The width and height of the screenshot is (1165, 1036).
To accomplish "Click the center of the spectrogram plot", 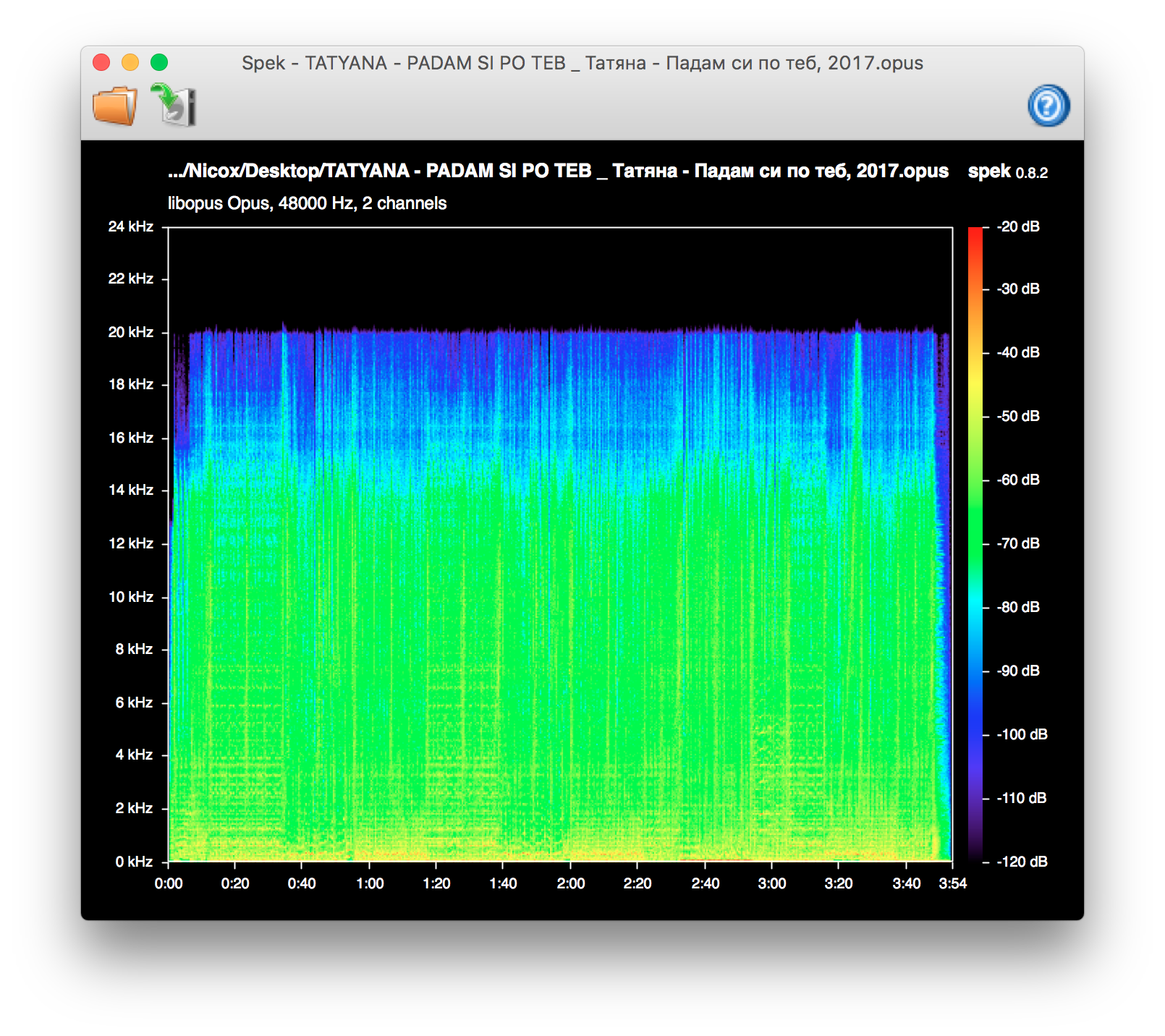I will (x=560, y=544).
